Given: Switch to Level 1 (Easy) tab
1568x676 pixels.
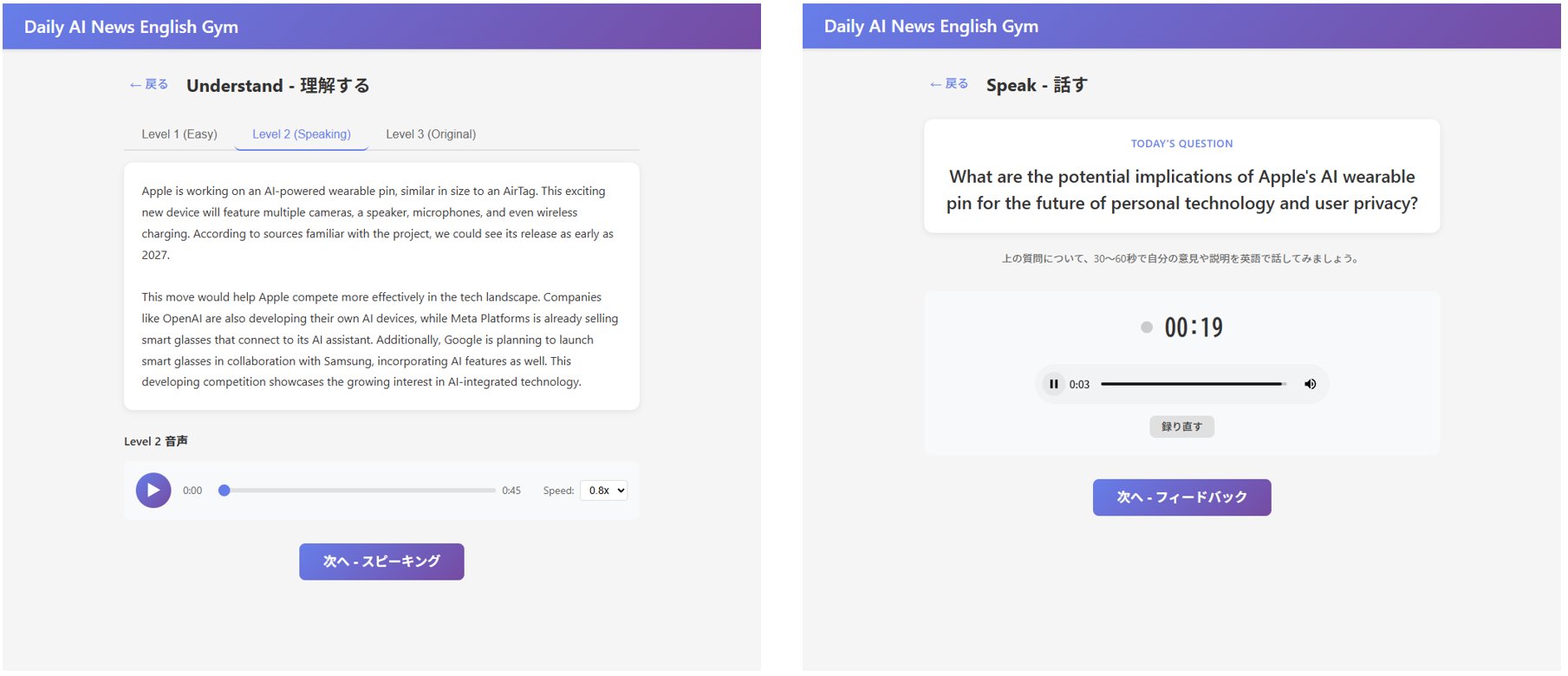Looking at the screenshot, I should [179, 134].
